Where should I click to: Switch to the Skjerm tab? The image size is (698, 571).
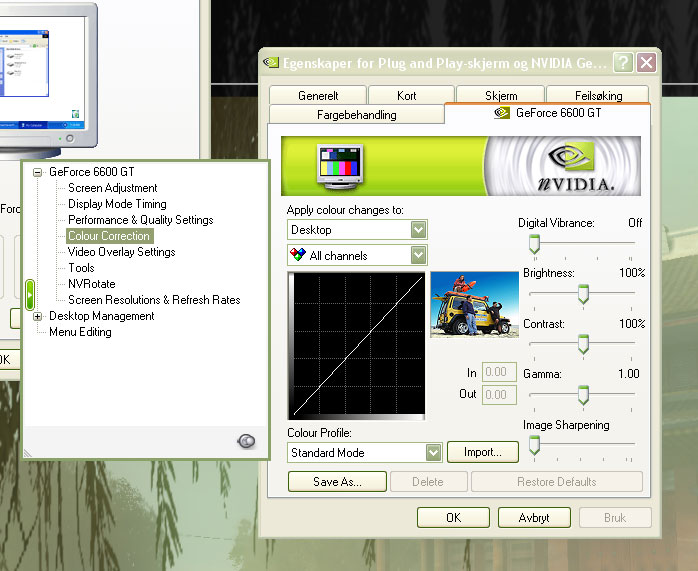point(501,95)
